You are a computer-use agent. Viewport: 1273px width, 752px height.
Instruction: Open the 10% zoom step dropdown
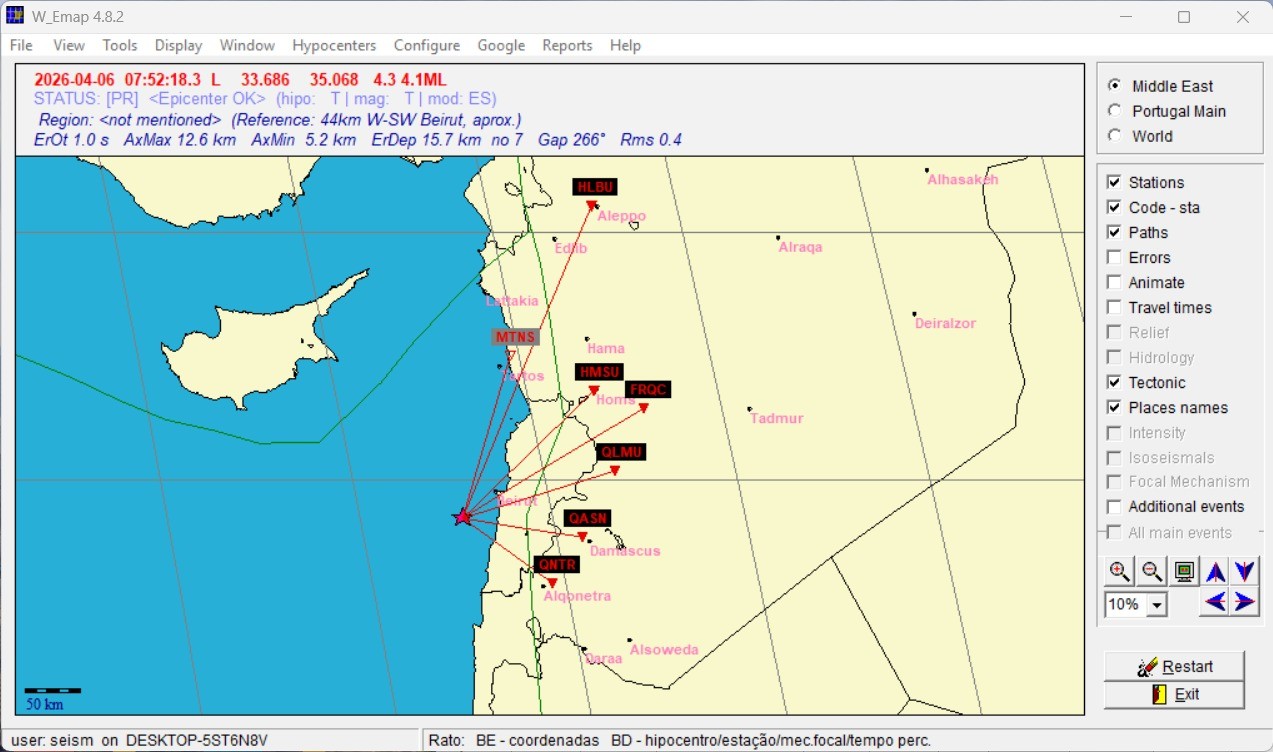[1158, 605]
